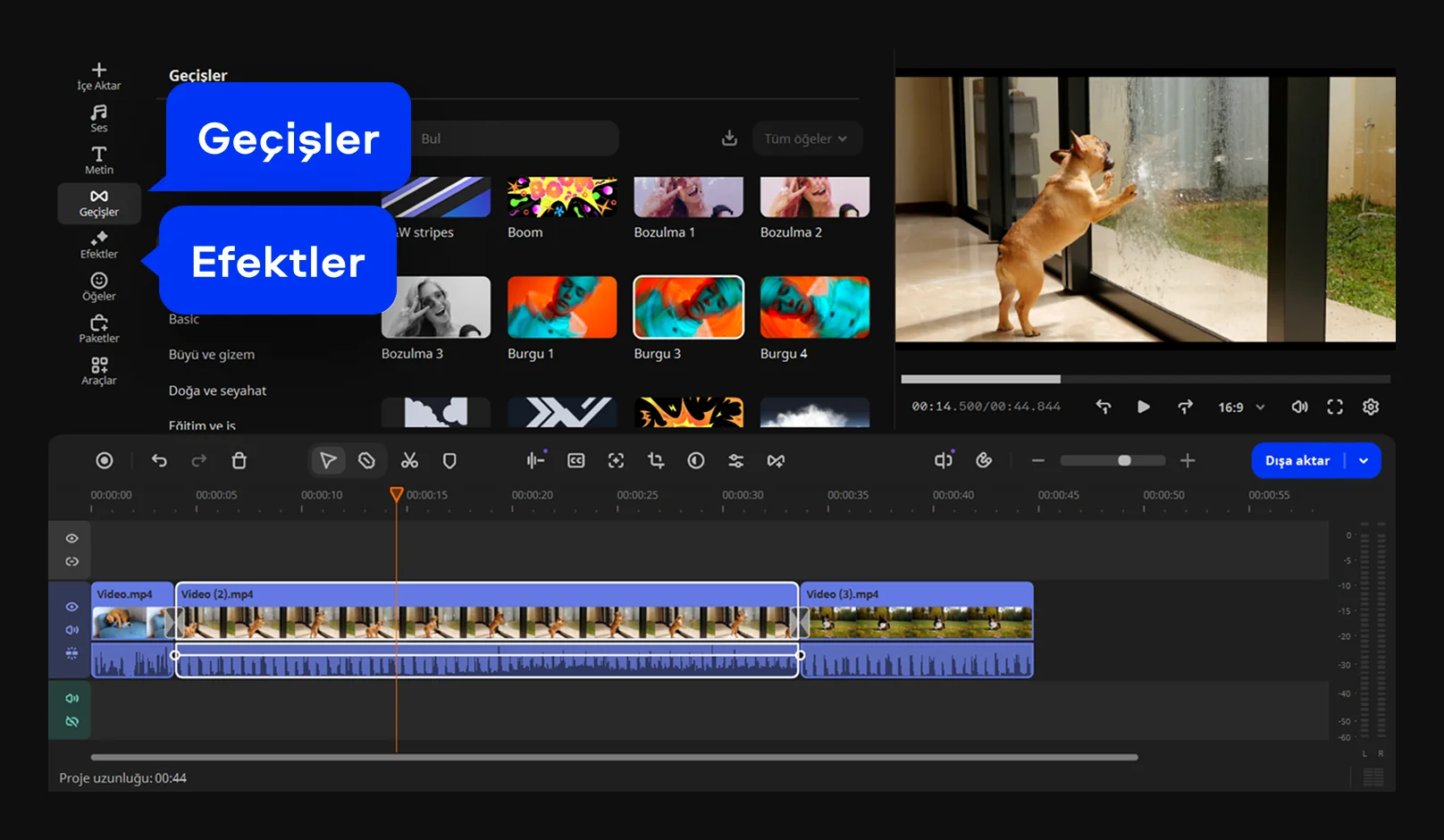Screen dimensions: 1444x840
Task: Click the download transitions icon
Action: [729, 139]
